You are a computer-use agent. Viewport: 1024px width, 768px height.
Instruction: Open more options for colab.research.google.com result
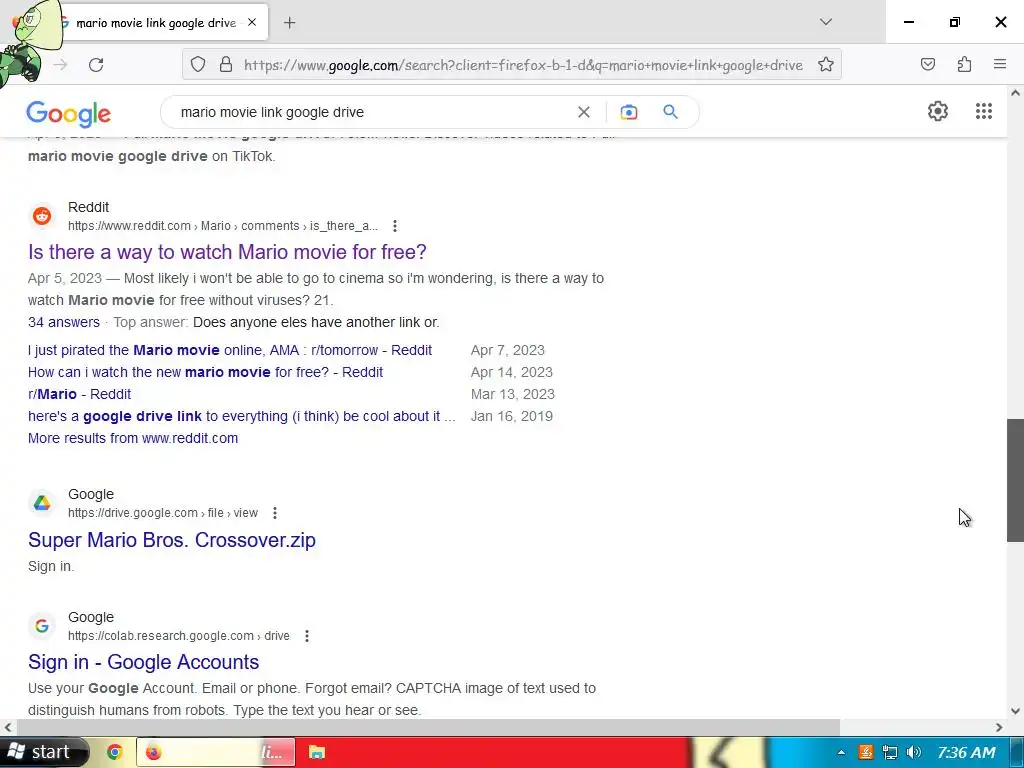[x=307, y=636]
